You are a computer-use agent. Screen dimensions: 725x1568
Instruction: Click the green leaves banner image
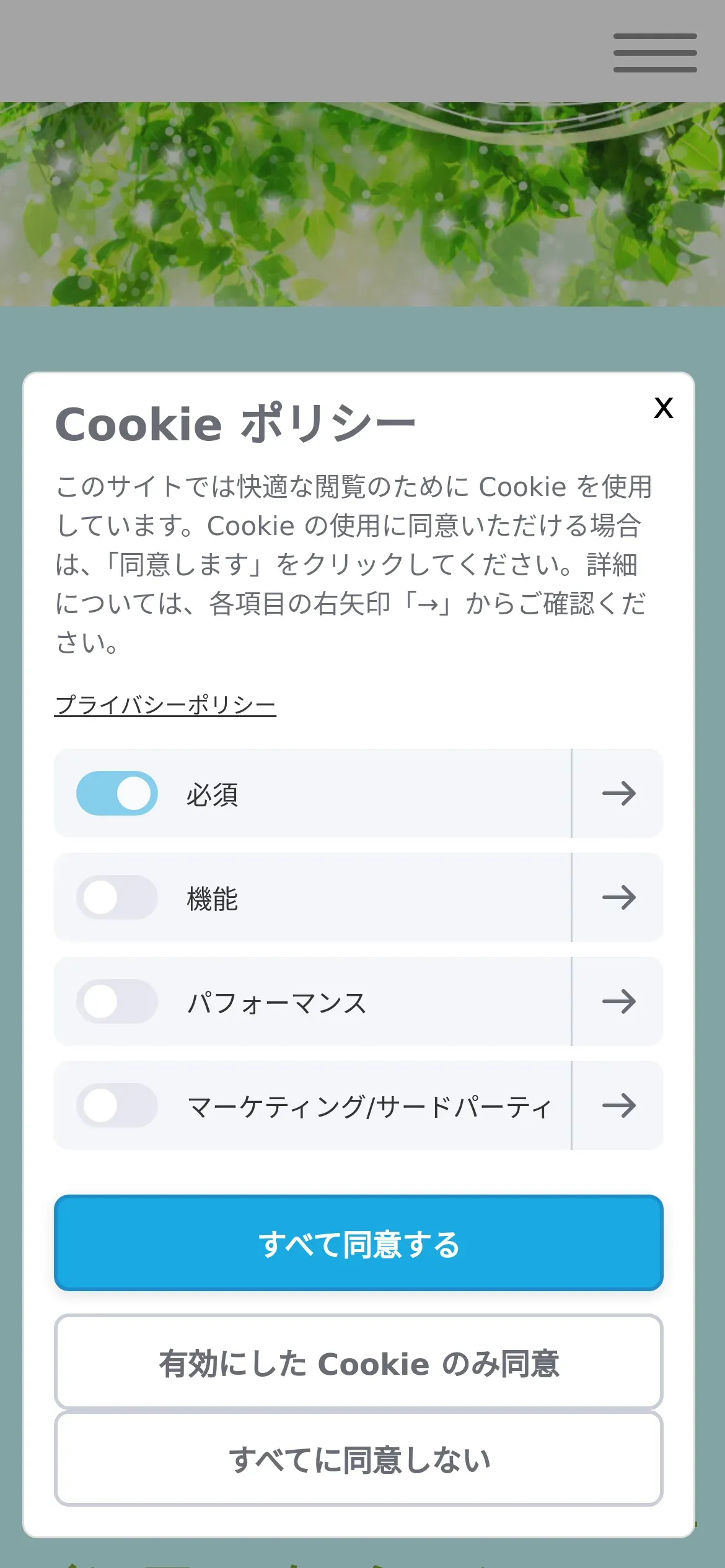pyautogui.click(x=362, y=204)
